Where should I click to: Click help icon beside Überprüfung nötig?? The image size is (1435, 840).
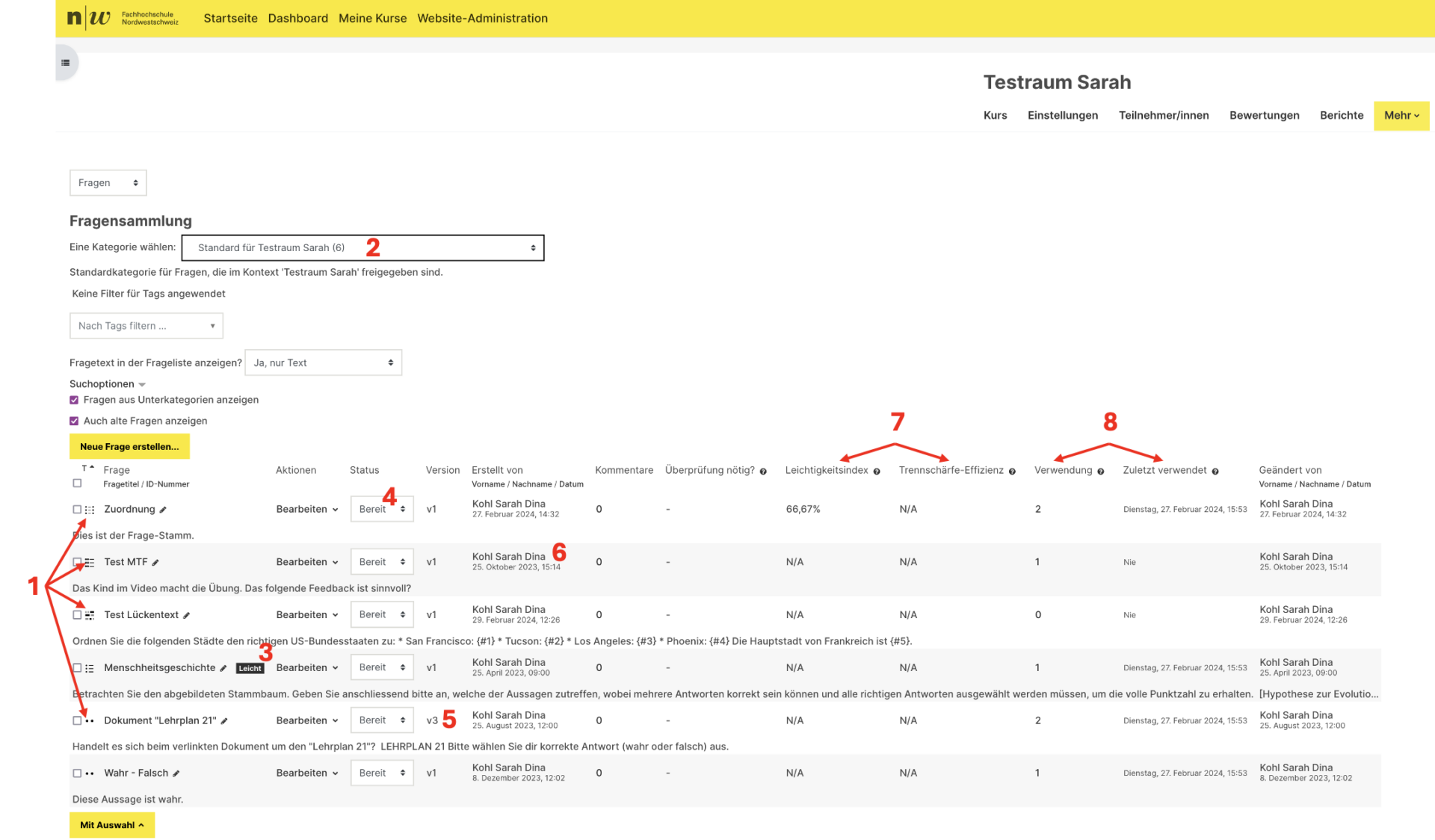pyautogui.click(x=763, y=472)
